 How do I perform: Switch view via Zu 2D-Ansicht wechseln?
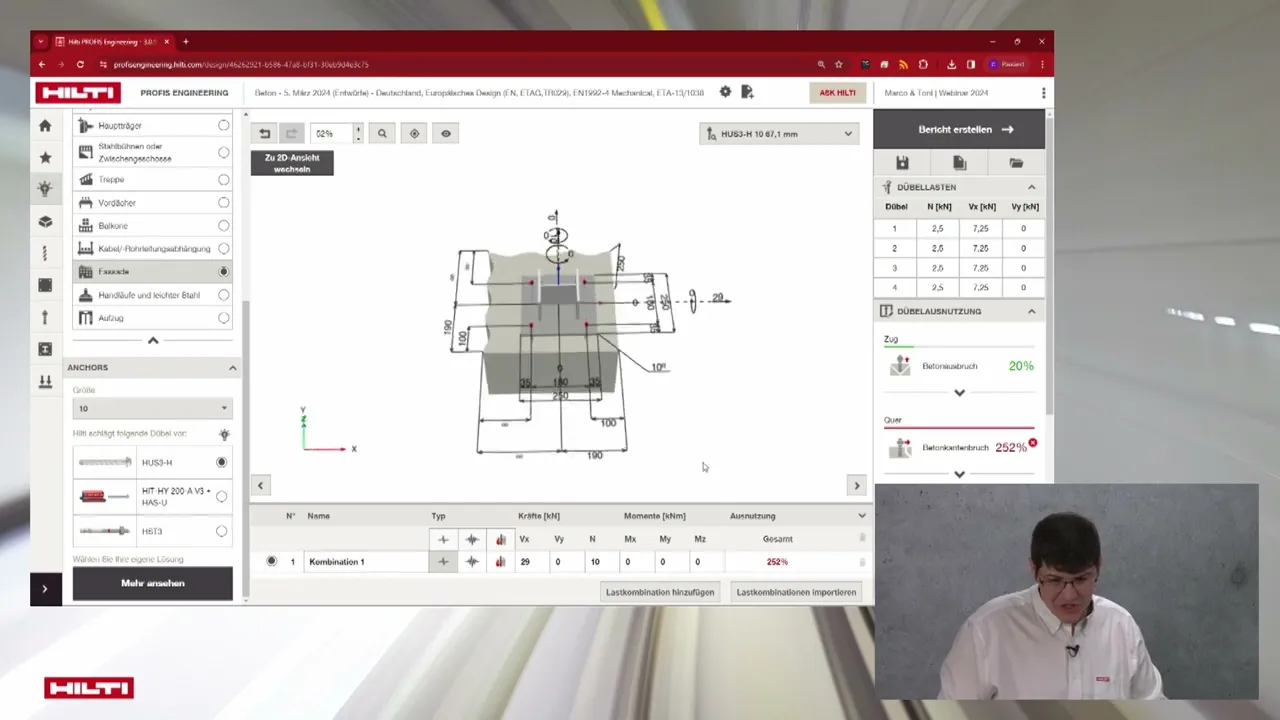point(292,163)
